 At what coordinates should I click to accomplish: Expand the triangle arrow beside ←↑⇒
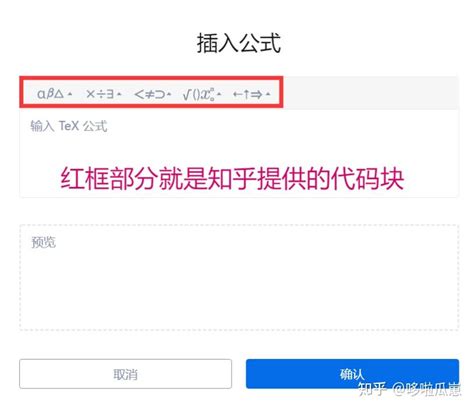coord(268,94)
